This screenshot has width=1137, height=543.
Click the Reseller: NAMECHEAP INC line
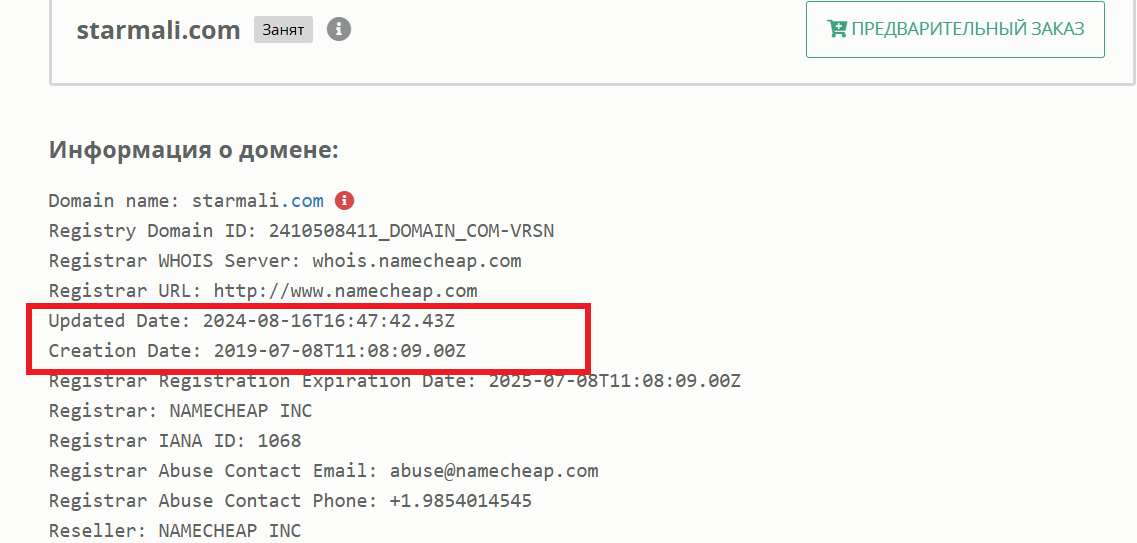point(175,531)
